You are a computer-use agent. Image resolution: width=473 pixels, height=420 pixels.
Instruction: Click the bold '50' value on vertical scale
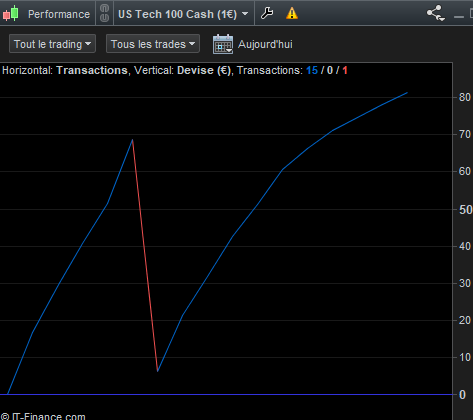point(465,210)
